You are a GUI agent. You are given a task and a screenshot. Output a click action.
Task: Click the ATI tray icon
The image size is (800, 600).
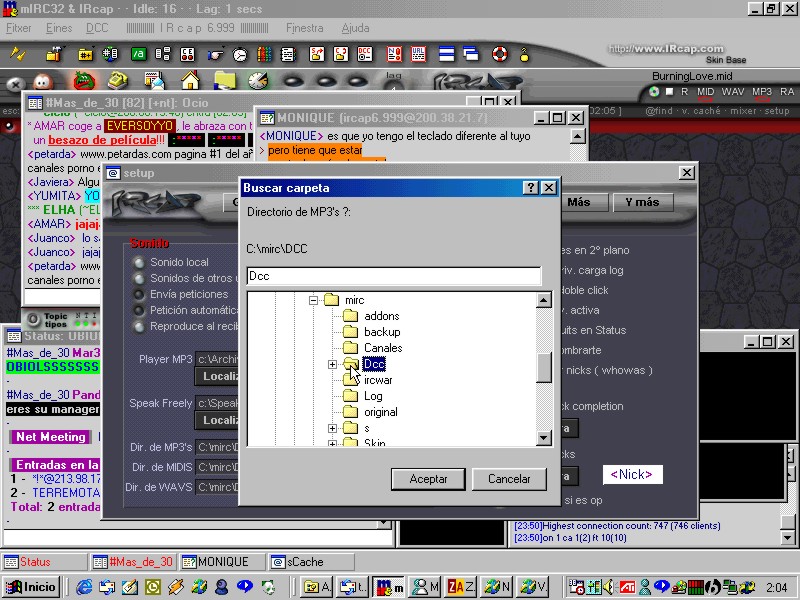point(627,587)
